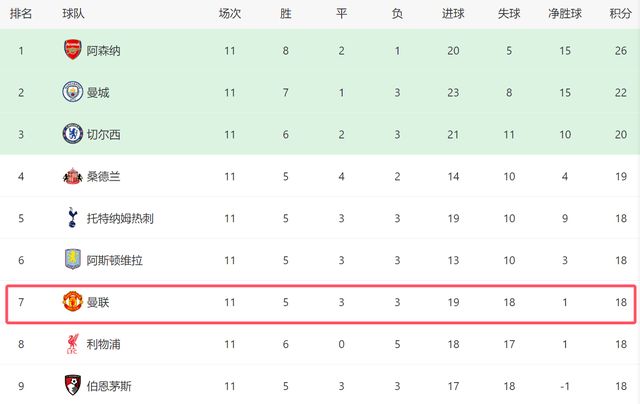Click the 利物浦 team name
The height and width of the screenshot is (404, 640).
pyautogui.click(x=104, y=344)
